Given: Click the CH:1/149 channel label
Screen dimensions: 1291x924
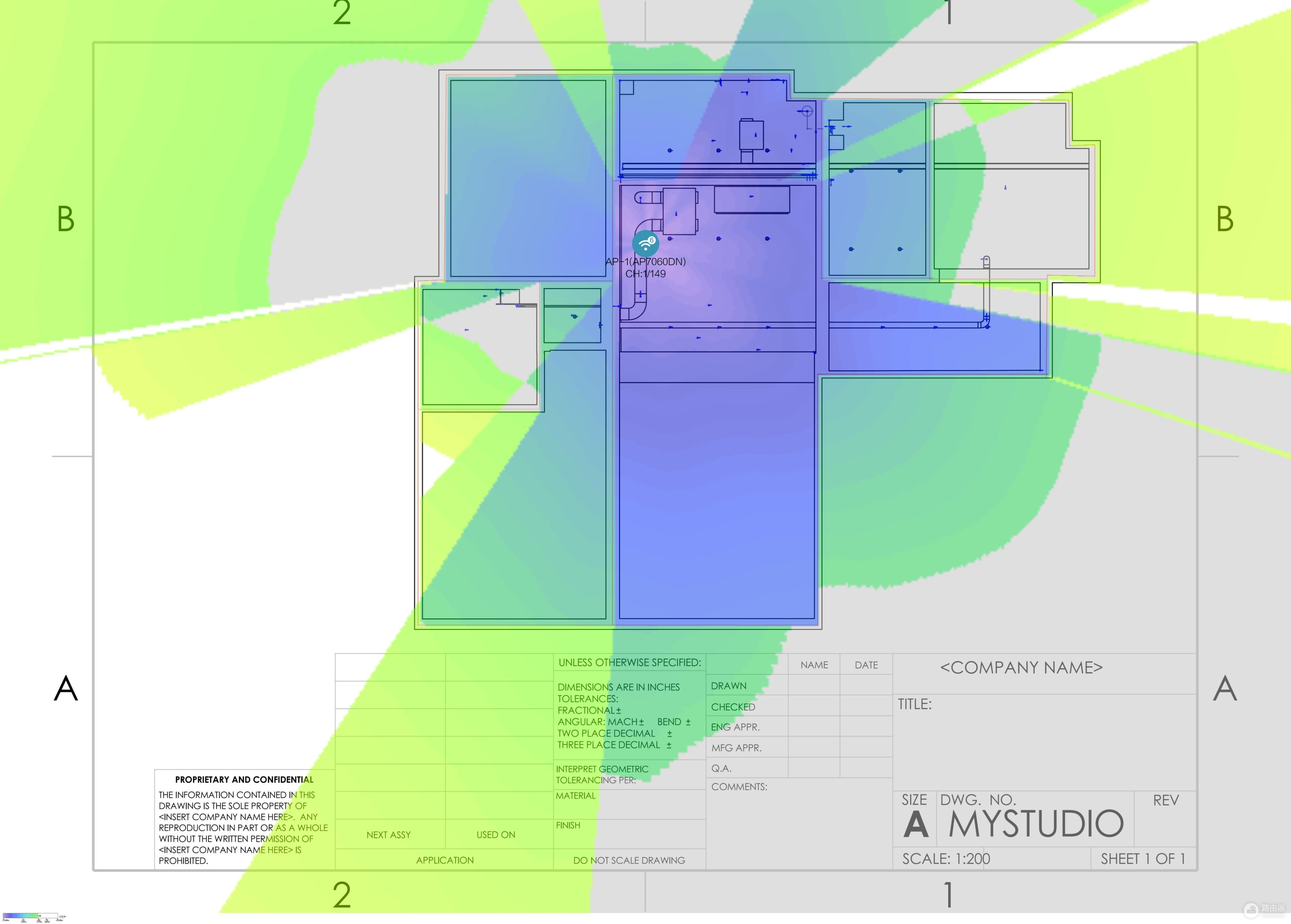Looking at the screenshot, I should [x=645, y=274].
